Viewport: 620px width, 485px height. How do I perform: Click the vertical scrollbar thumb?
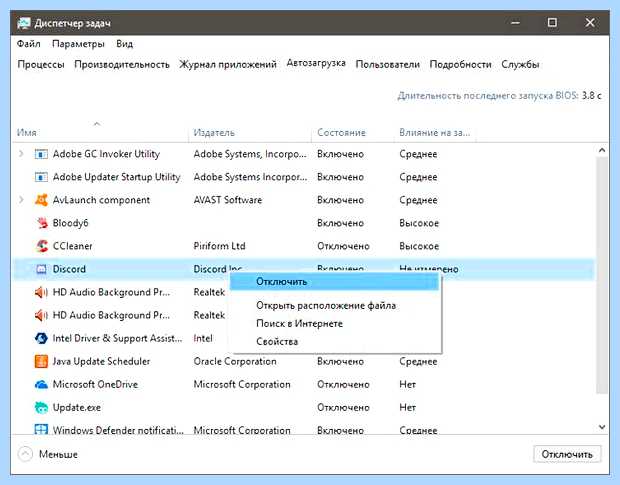602,275
